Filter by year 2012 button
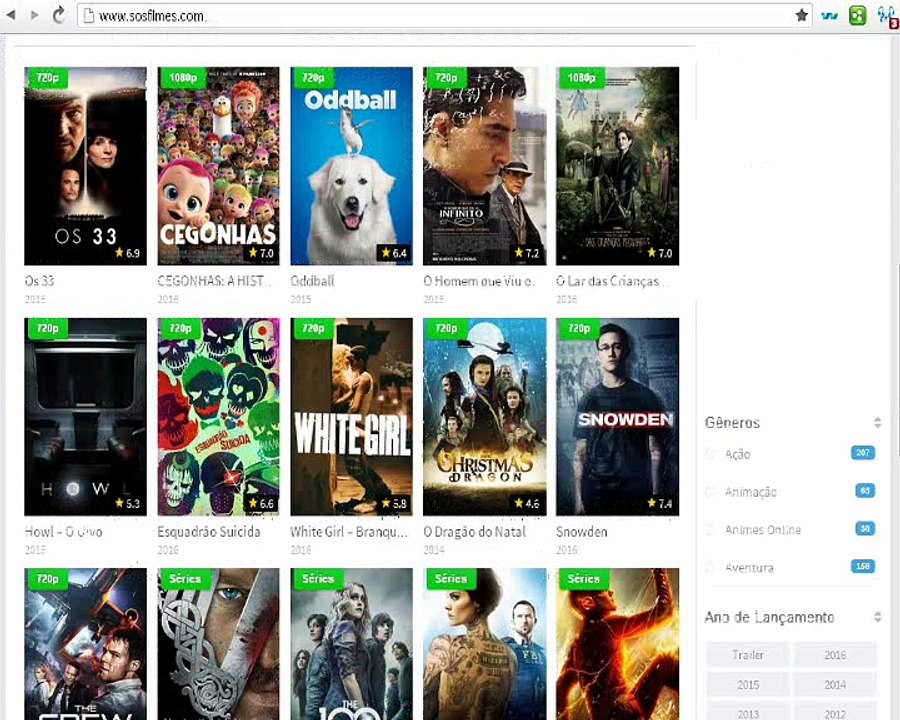 [835, 713]
